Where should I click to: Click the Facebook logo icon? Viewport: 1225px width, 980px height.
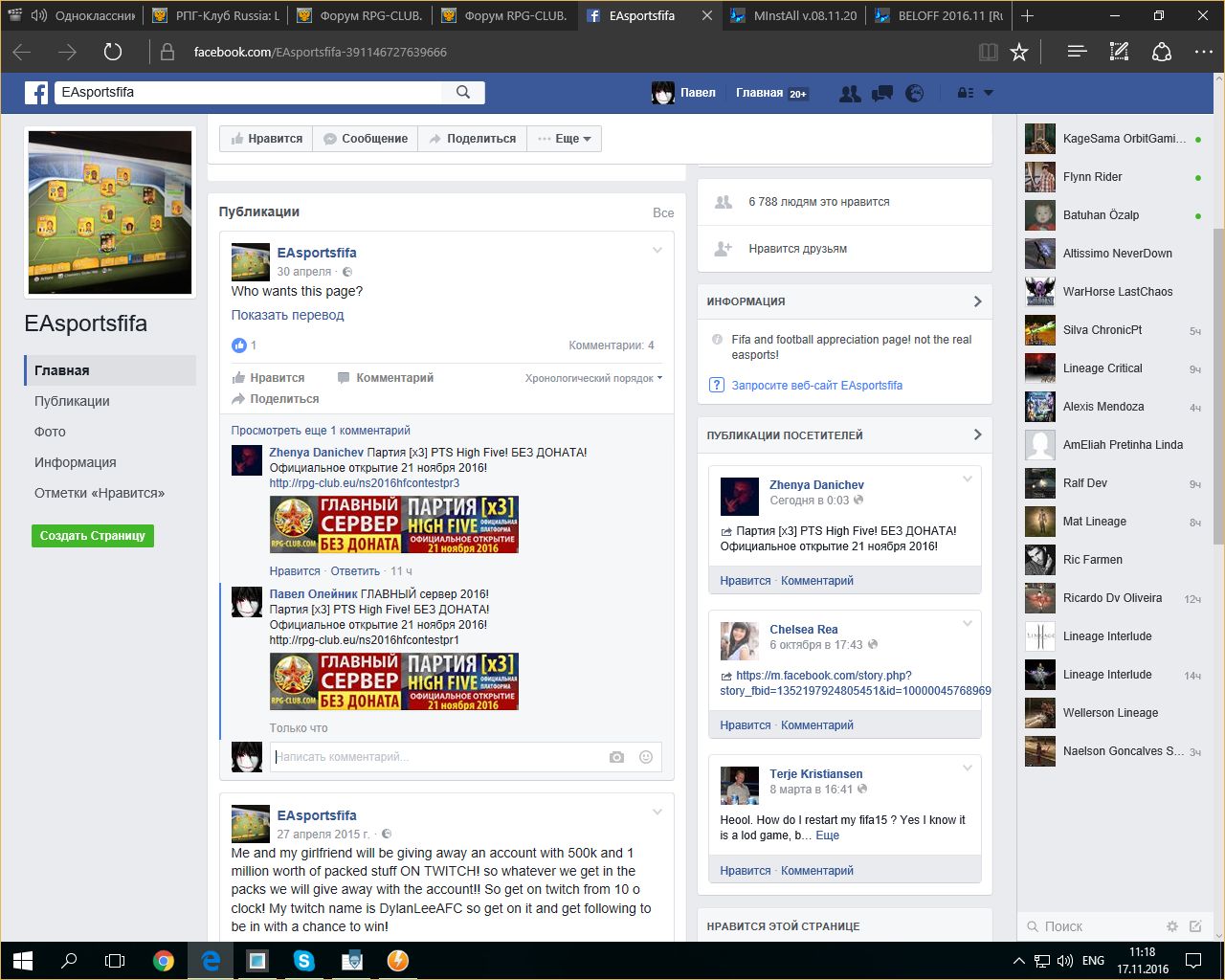tap(36, 93)
